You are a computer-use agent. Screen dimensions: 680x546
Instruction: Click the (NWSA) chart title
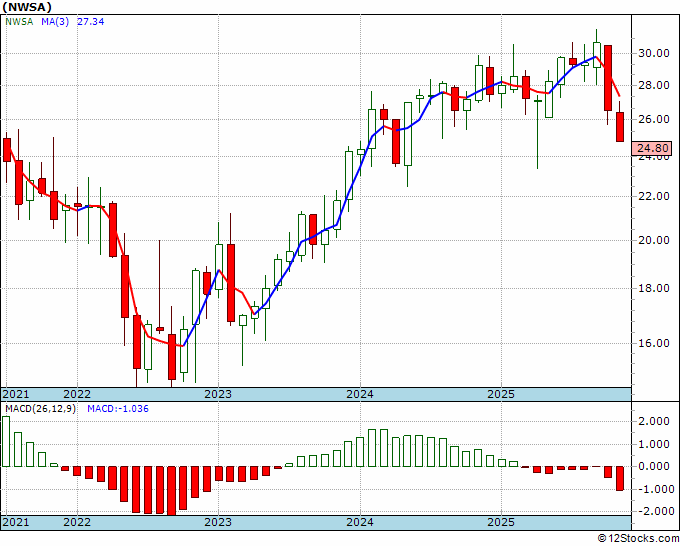click(x=27, y=7)
